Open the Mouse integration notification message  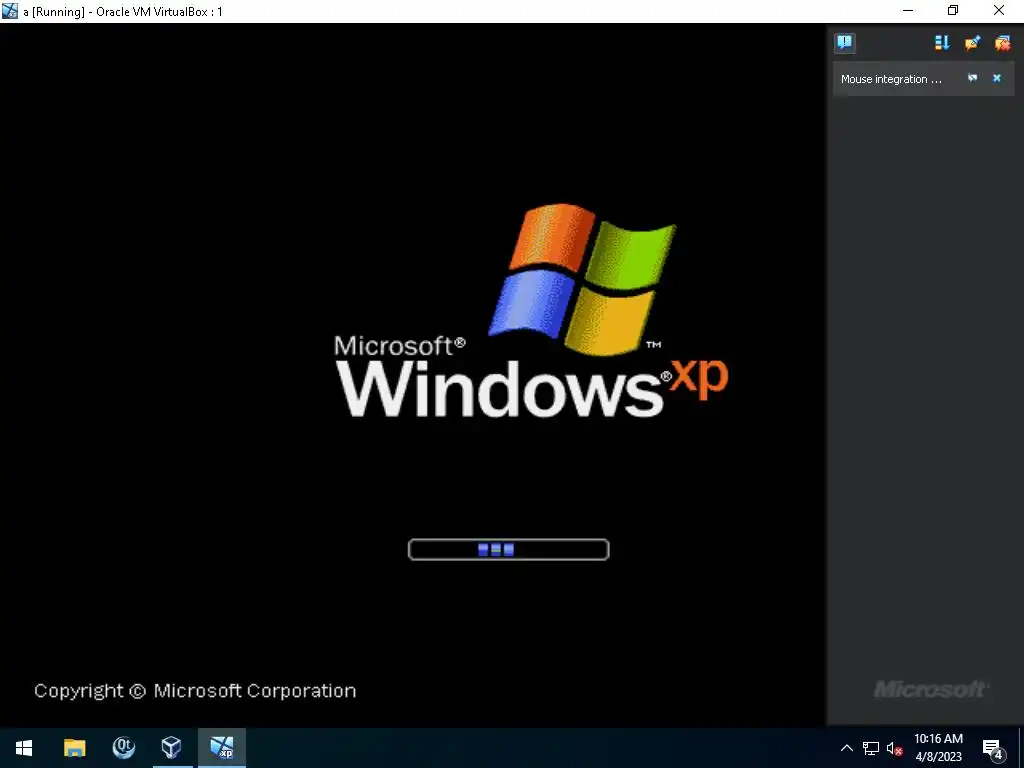[891, 79]
